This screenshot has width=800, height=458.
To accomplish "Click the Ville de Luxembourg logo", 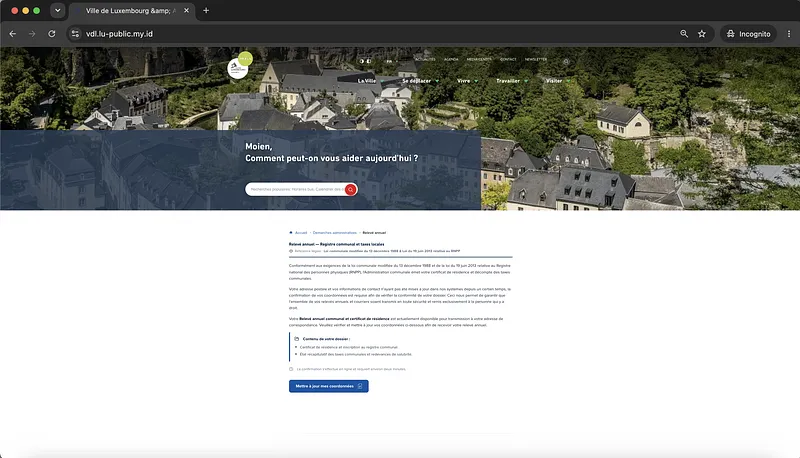I will click(x=237, y=69).
